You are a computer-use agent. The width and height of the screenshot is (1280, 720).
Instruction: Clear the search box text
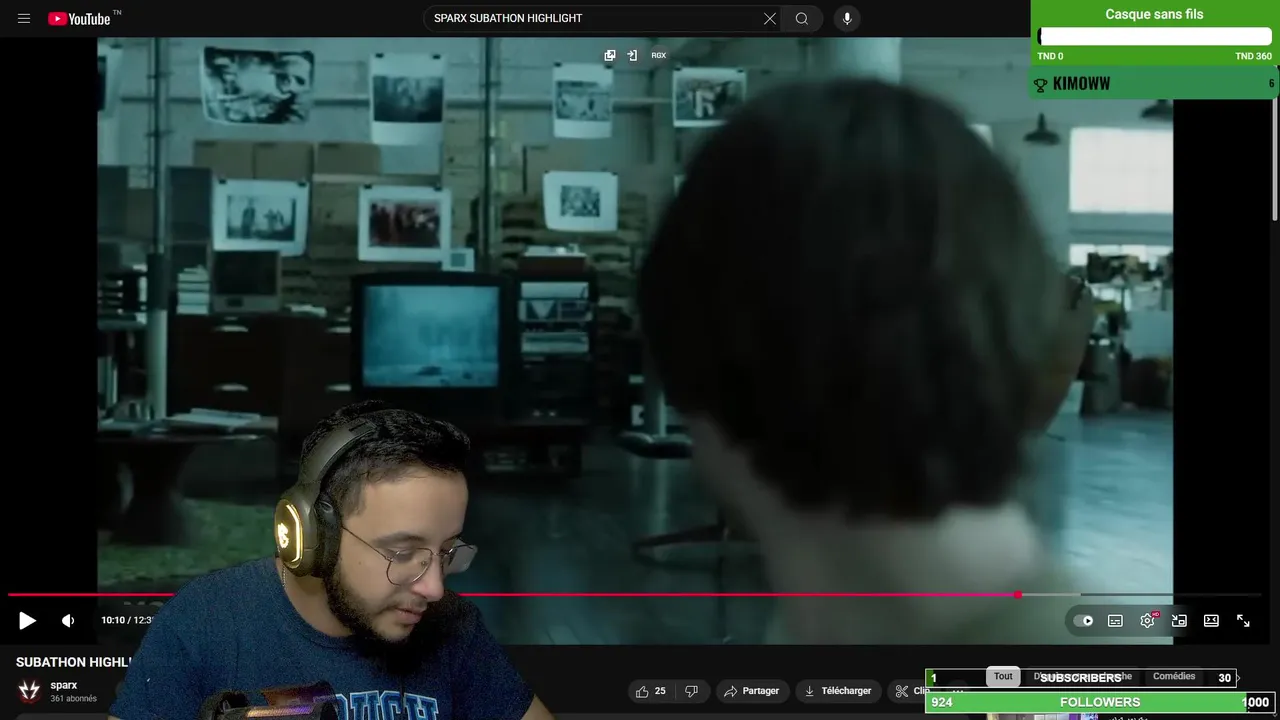[770, 18]
